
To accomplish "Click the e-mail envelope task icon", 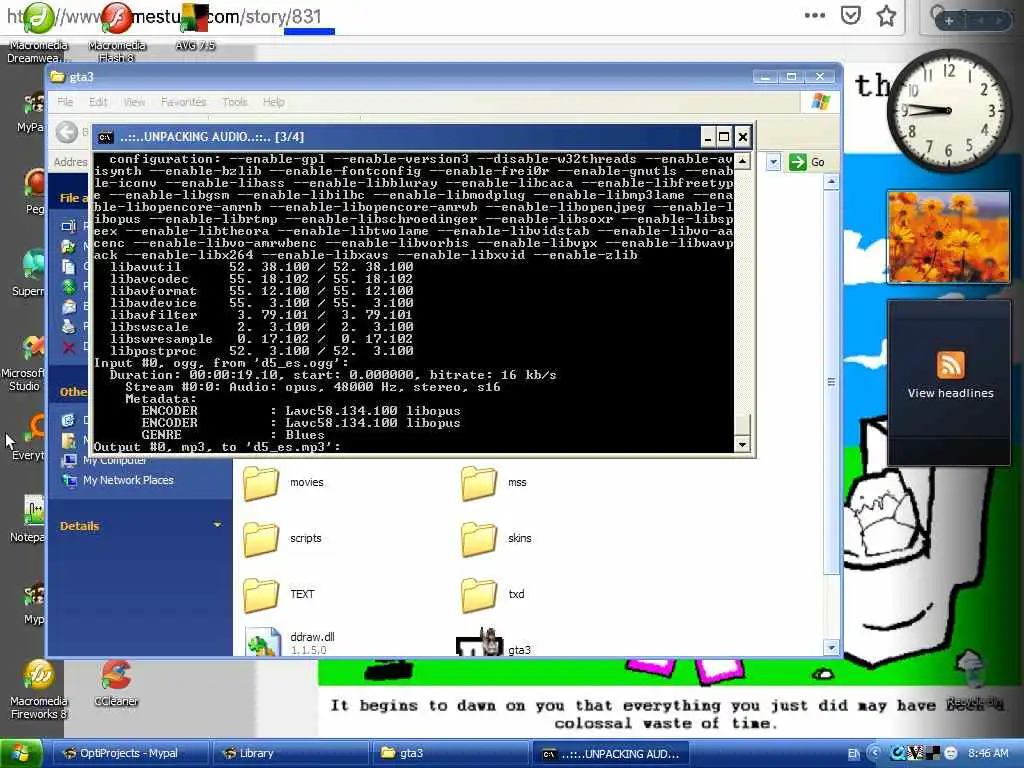I will tap(69, 306).
